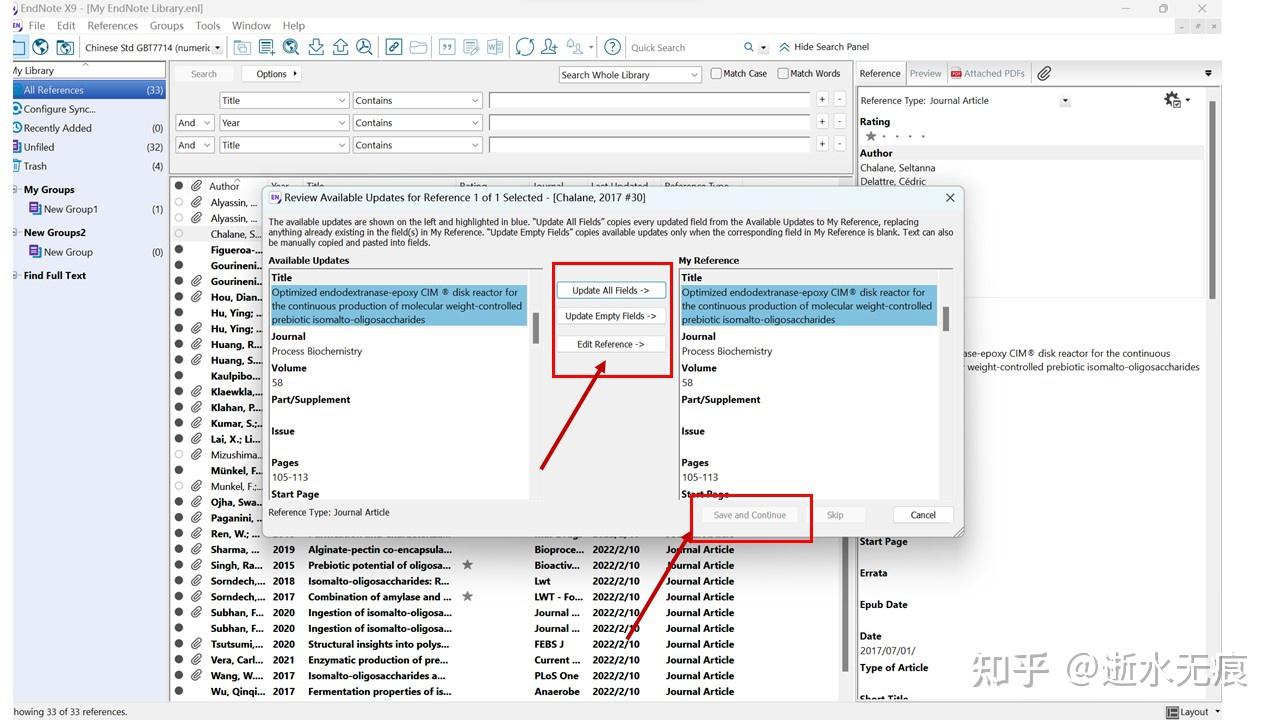Open the Reference Type dropdown
1280x720 pixels.
[x=1065, y=100]
